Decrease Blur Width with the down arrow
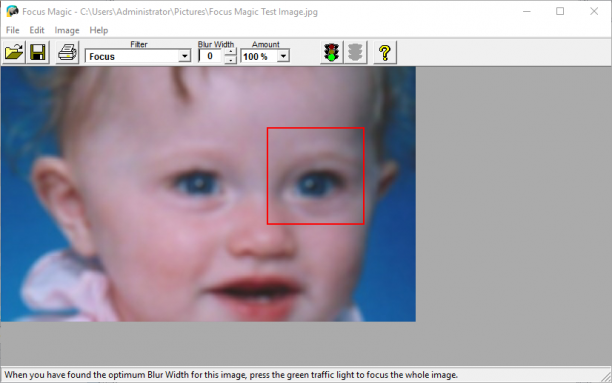 (x=231, y=60)
